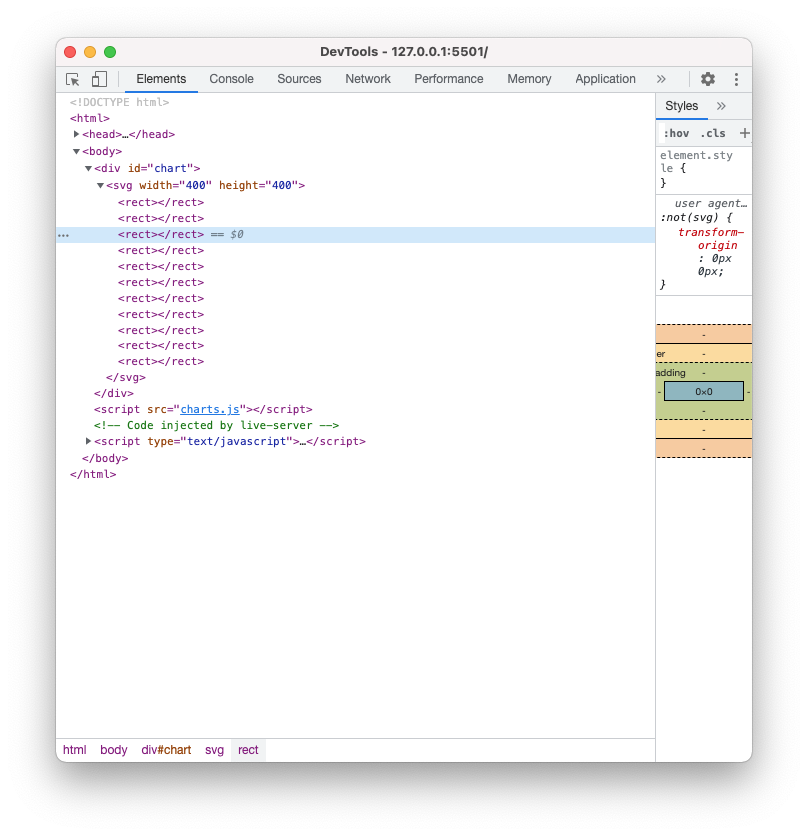
Task: Select body in the breadcrumb bar
Action: (114, 750)
